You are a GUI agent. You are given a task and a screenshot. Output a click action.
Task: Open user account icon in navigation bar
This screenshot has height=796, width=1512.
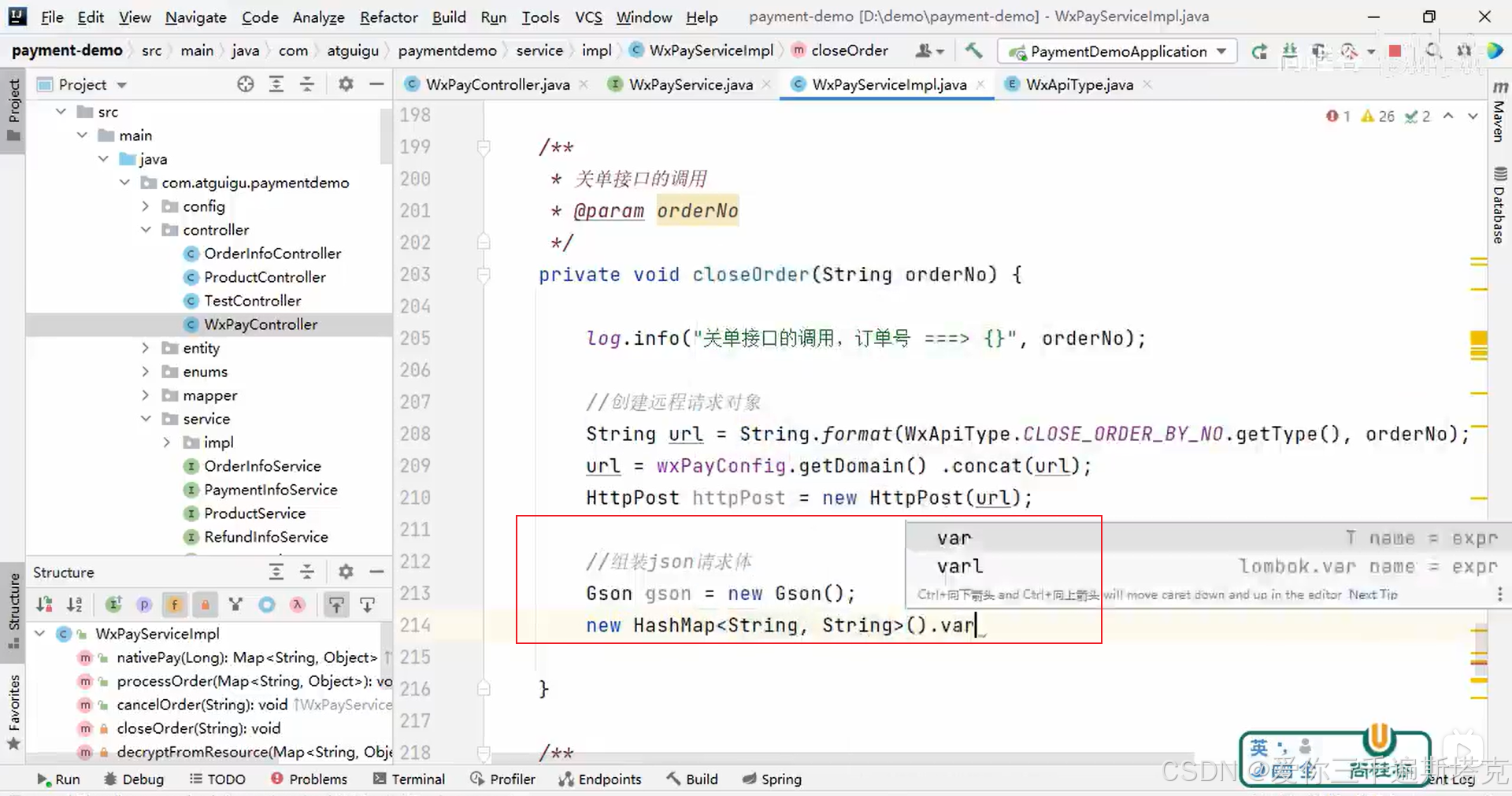tap(929, 51)
